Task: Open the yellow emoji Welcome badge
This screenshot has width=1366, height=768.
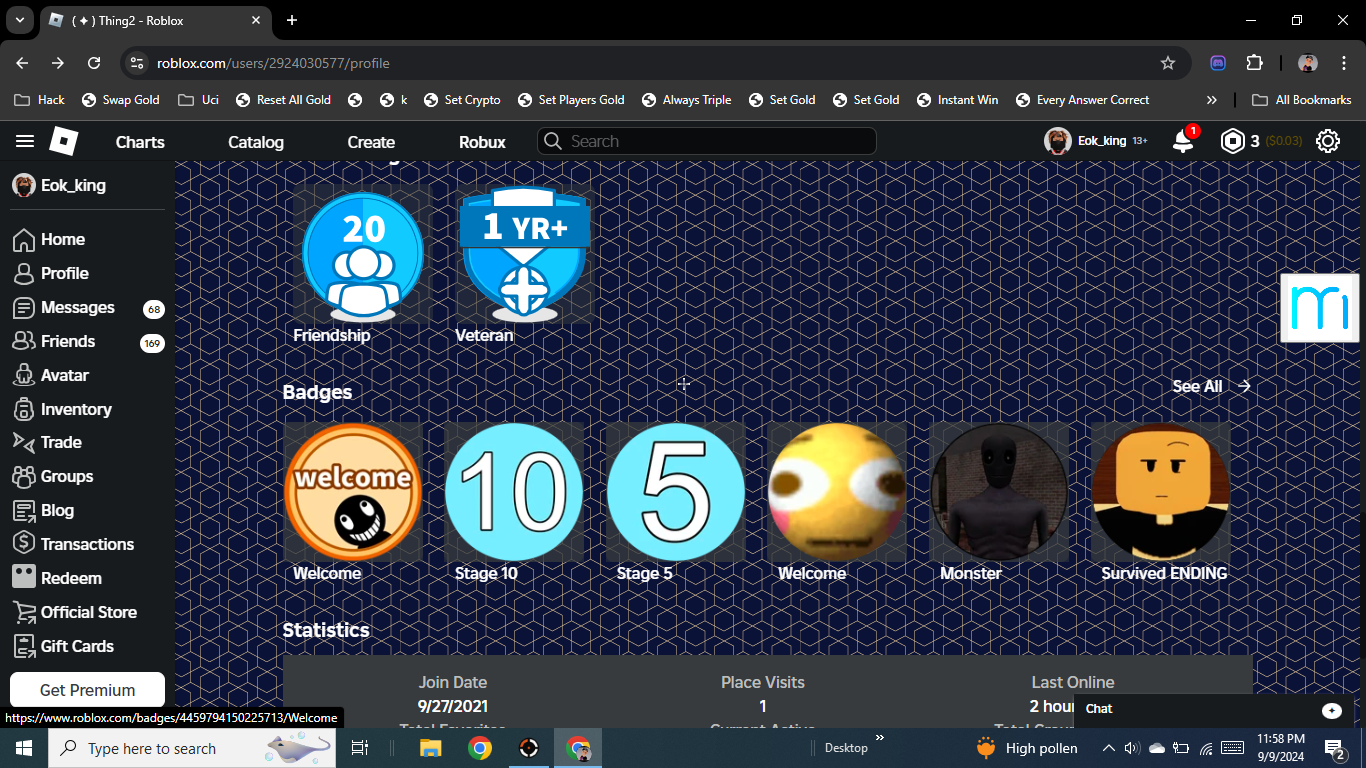Action: click(837, 492)
